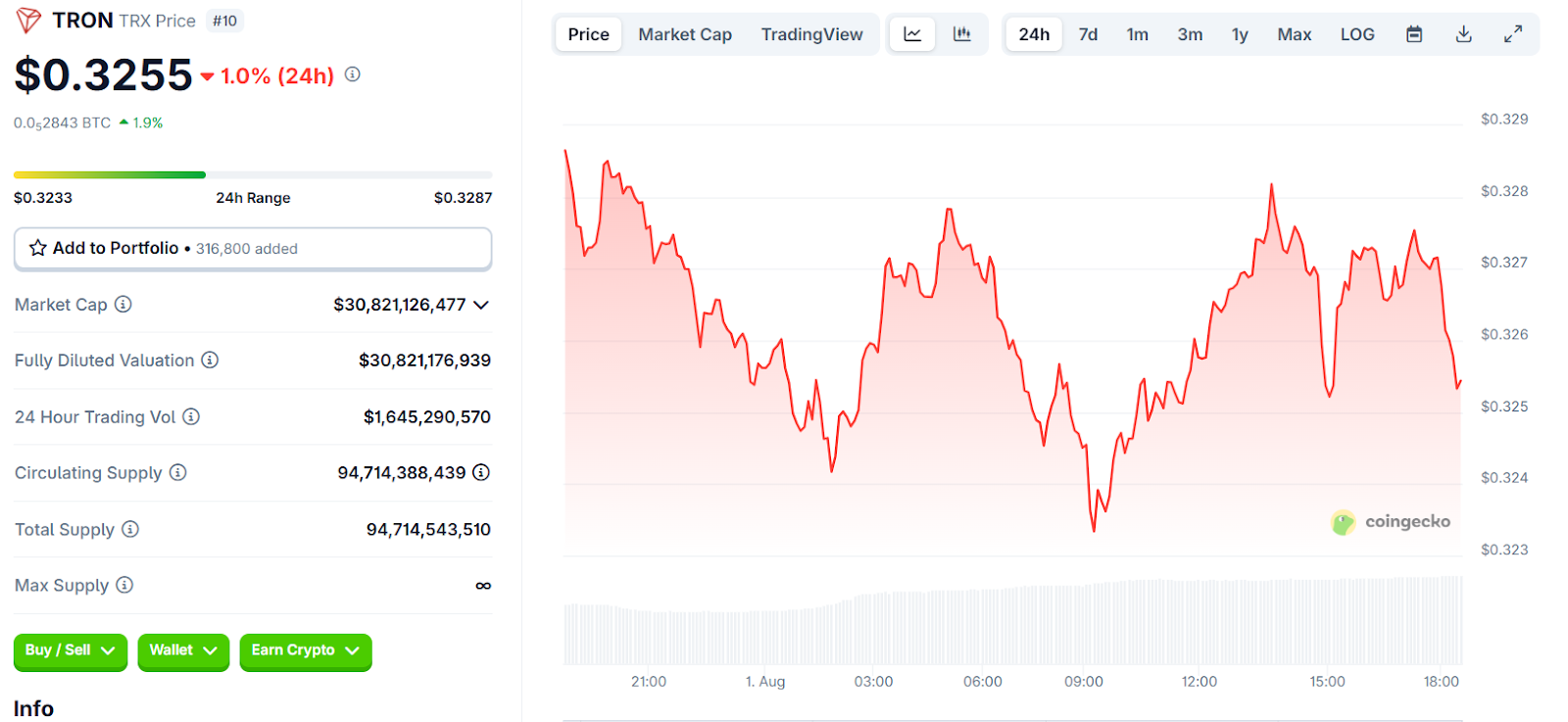1568x722 pixels.
Task: Click the Market Cap info icon
Action: click(x=123, y=305)
